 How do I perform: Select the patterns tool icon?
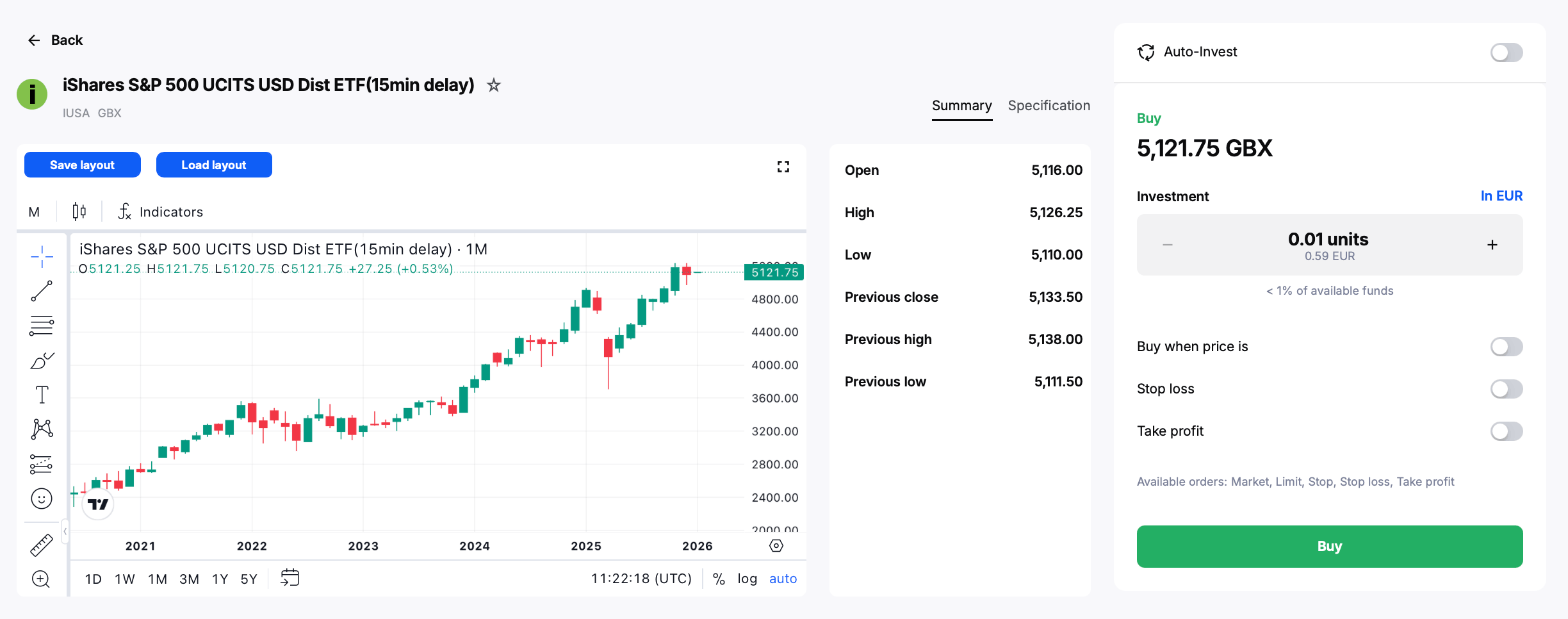click(x=42, y=429)
